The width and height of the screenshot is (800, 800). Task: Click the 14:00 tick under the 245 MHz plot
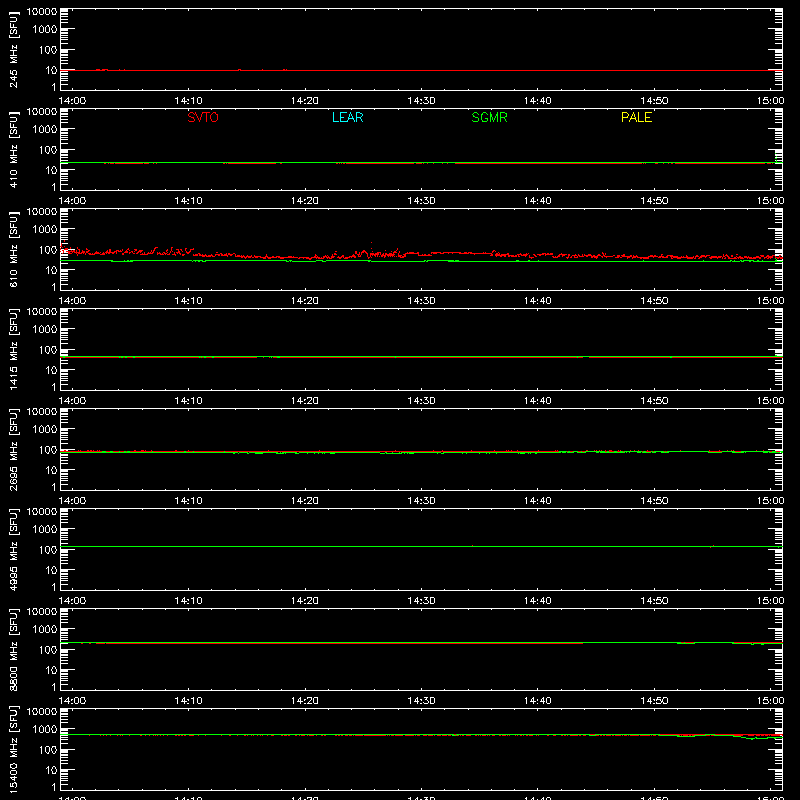point(72,101)
